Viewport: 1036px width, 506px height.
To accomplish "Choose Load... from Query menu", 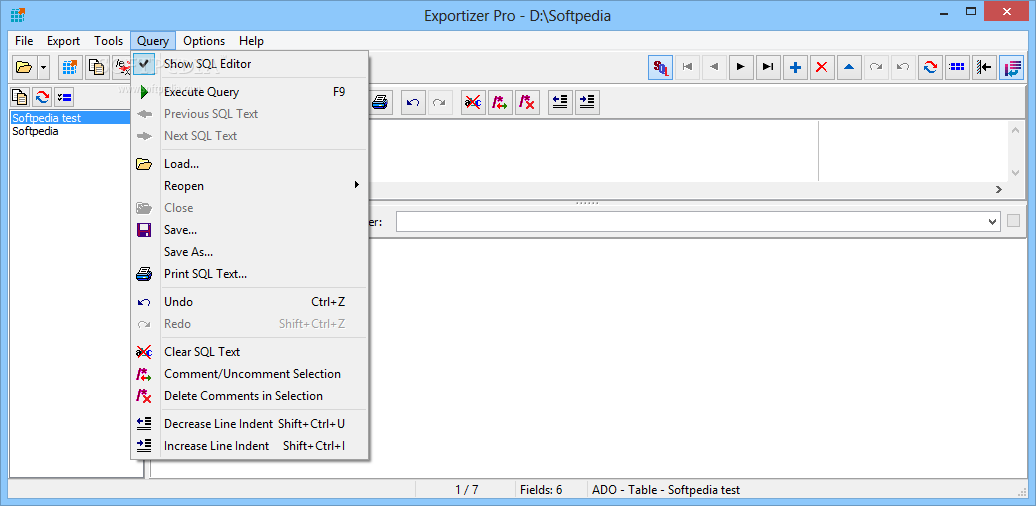I will (249, 164).
